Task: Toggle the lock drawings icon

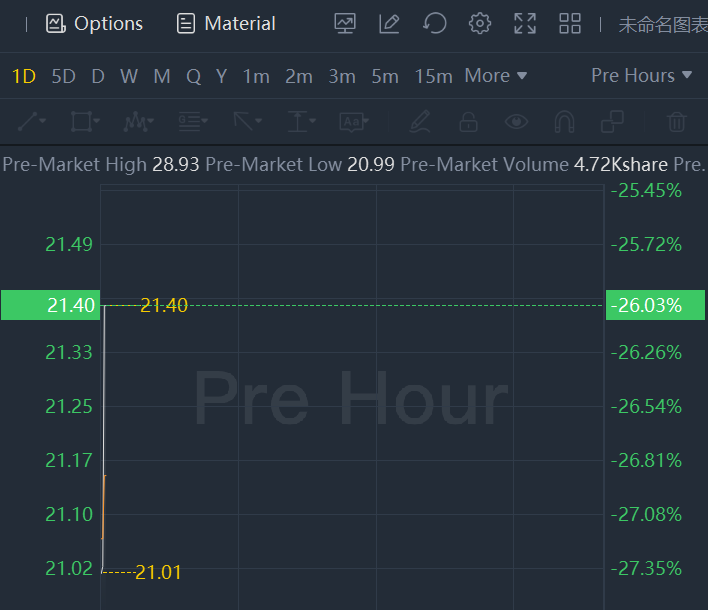Action: [468, 122]
